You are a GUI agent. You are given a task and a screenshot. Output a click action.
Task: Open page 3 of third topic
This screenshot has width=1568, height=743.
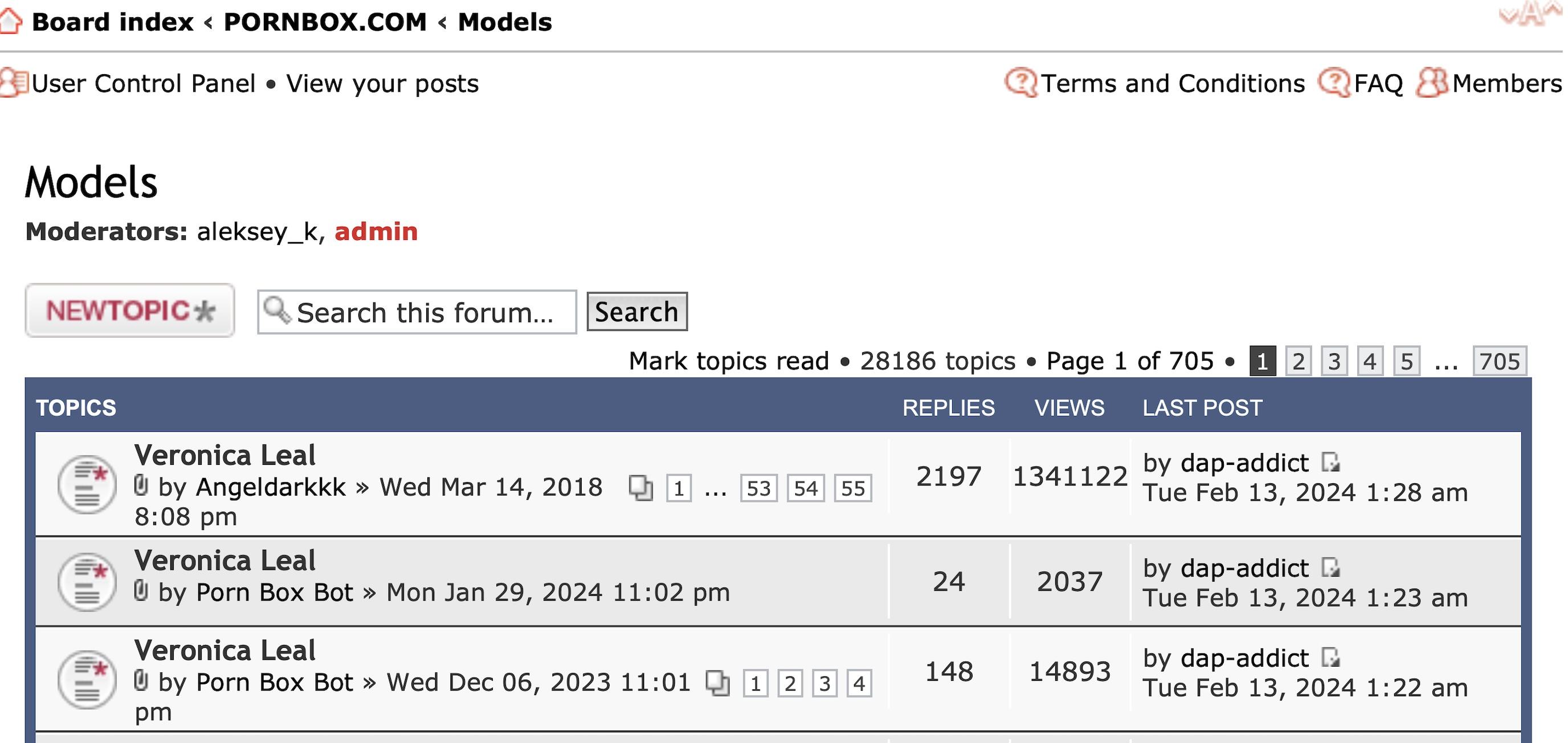tap(824, 683)
